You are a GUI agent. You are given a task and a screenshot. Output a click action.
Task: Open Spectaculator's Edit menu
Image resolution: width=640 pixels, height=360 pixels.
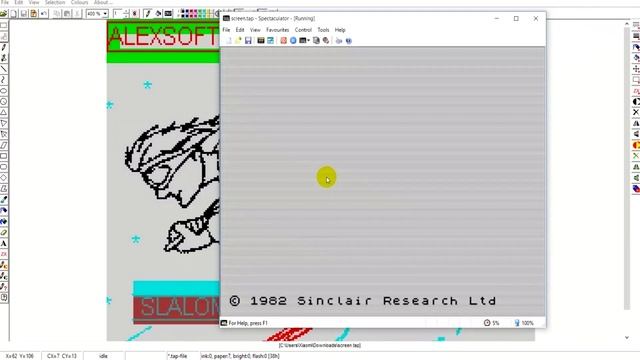(x=240, y=30)
